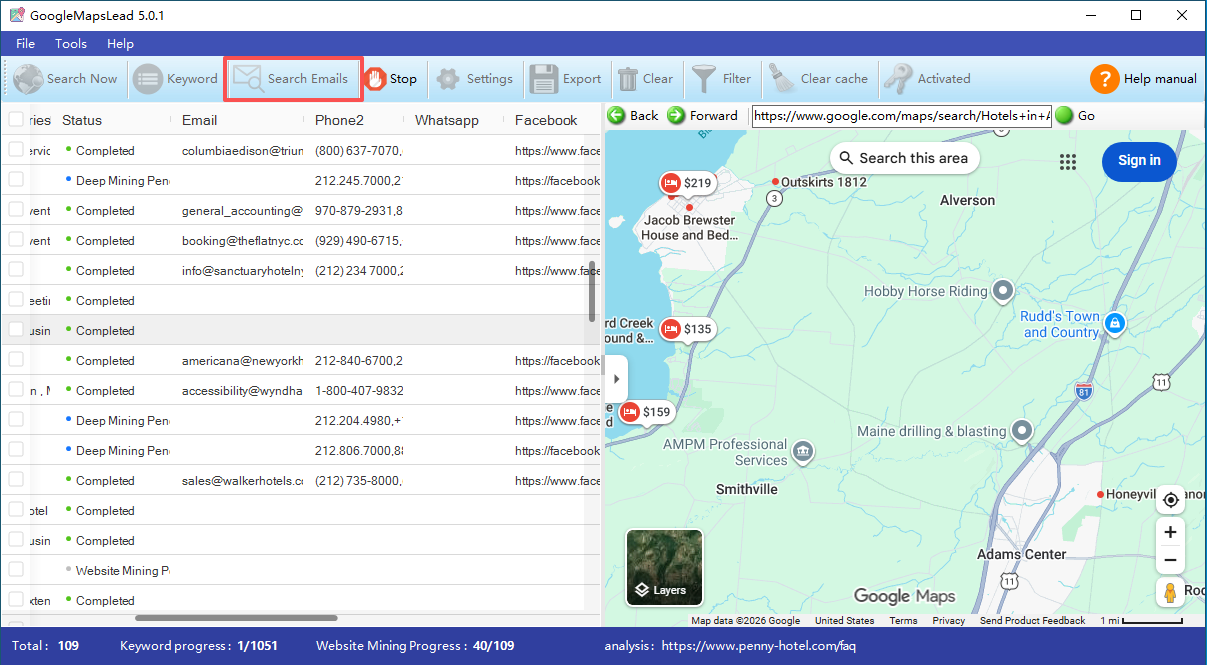The width and height of the screenshot is (1207, 665).
Task: Check row with info@sanctuaryhotel email
Action: coord(16,270)
